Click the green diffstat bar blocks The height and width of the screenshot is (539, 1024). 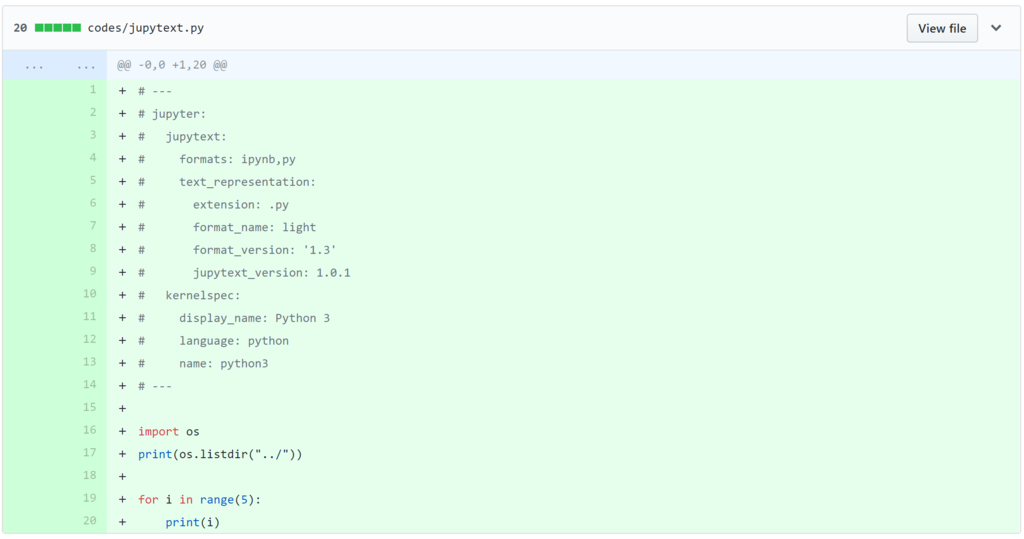(57, 27)
